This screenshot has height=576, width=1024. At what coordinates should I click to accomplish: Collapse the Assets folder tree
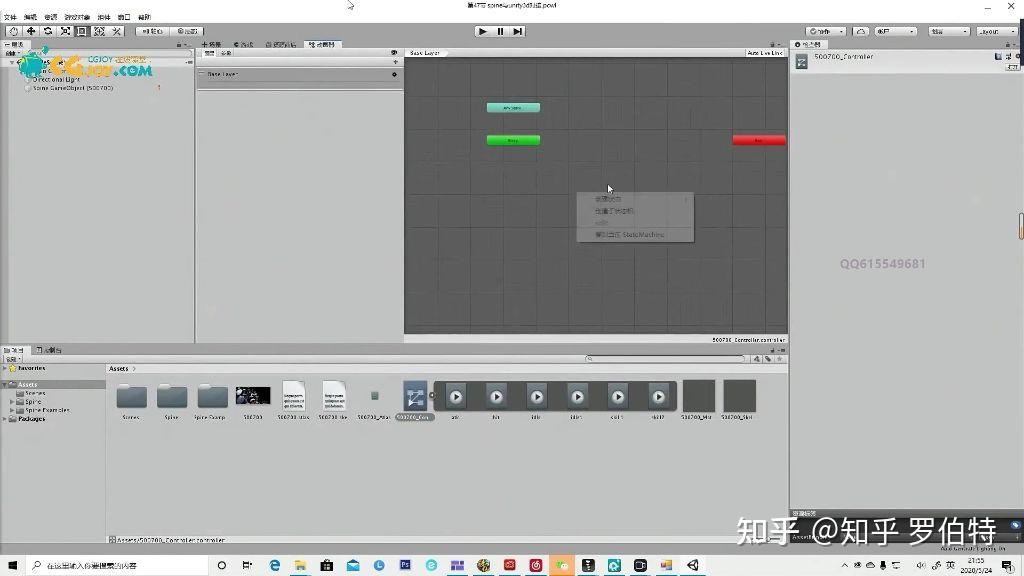pyautogui.click(x=4, y=384)
